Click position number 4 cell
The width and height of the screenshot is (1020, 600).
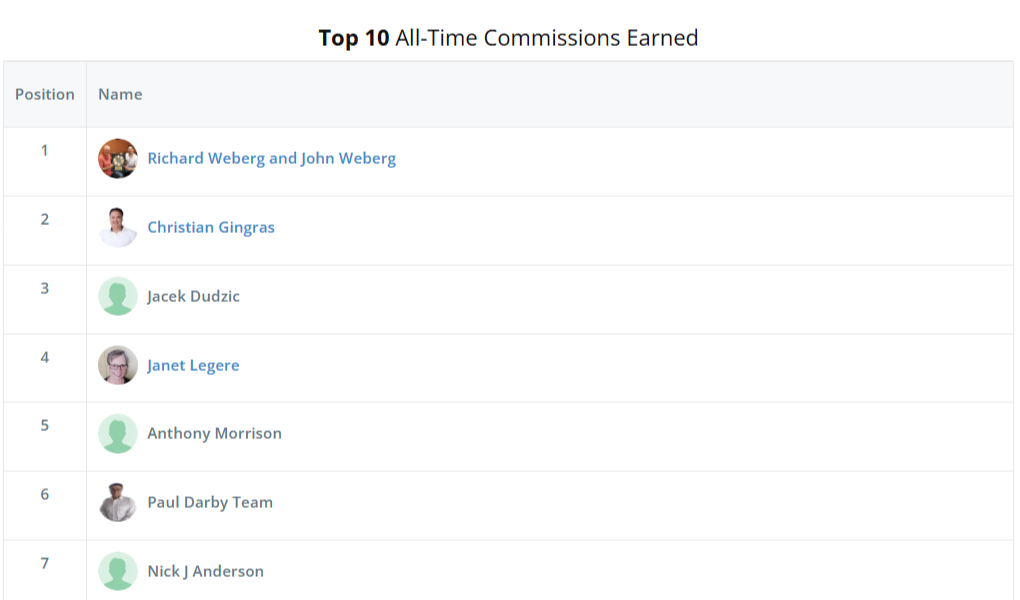(x=45, y=358)
